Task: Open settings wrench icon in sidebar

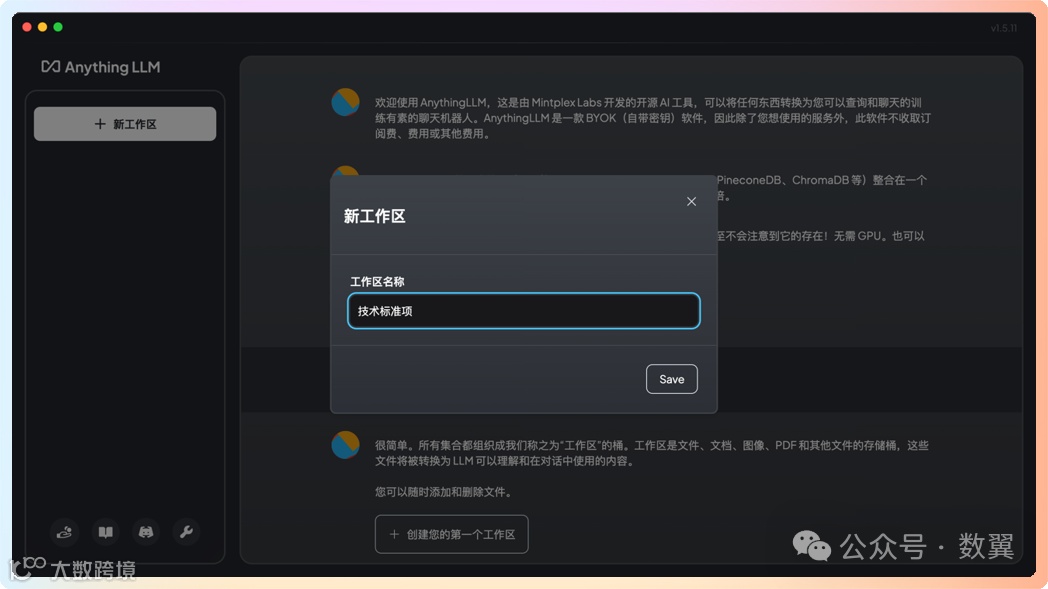Action: tap(186, 532)
